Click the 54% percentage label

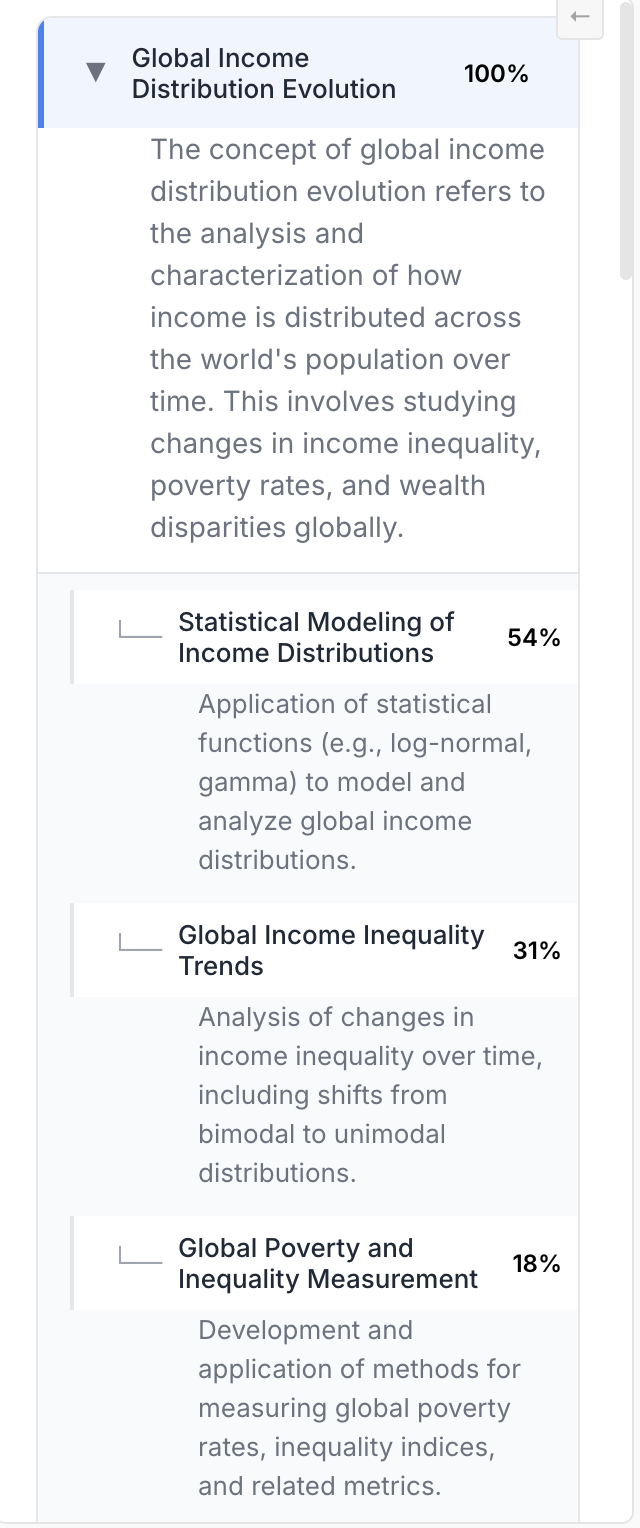click(534, 638)
